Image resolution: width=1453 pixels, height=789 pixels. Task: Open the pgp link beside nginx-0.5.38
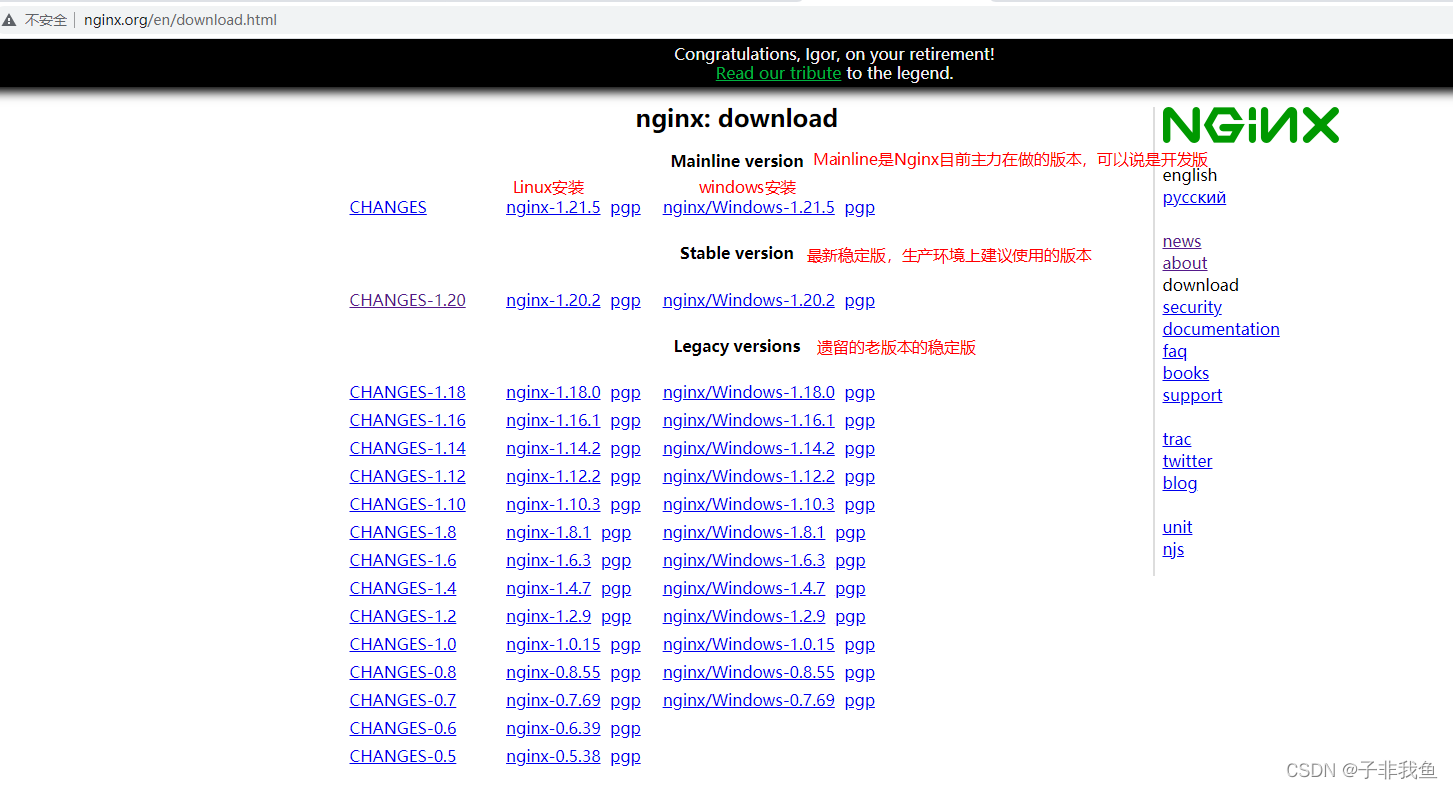click(x=625, y=756)
